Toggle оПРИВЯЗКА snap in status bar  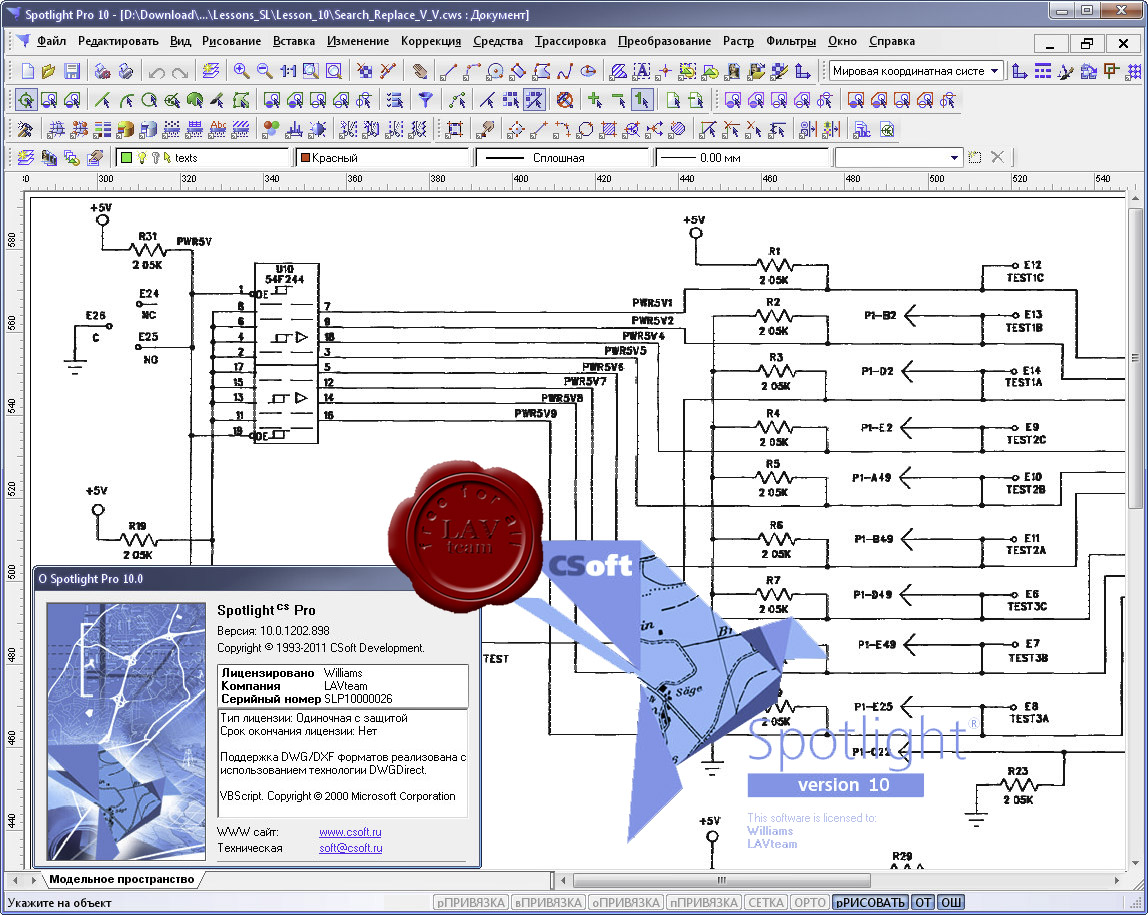[x=626, y=903]
